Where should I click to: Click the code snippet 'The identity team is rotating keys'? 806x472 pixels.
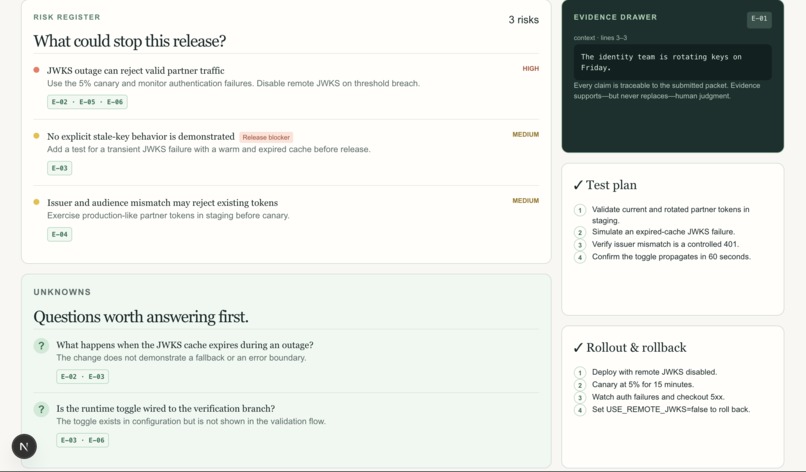672,62
